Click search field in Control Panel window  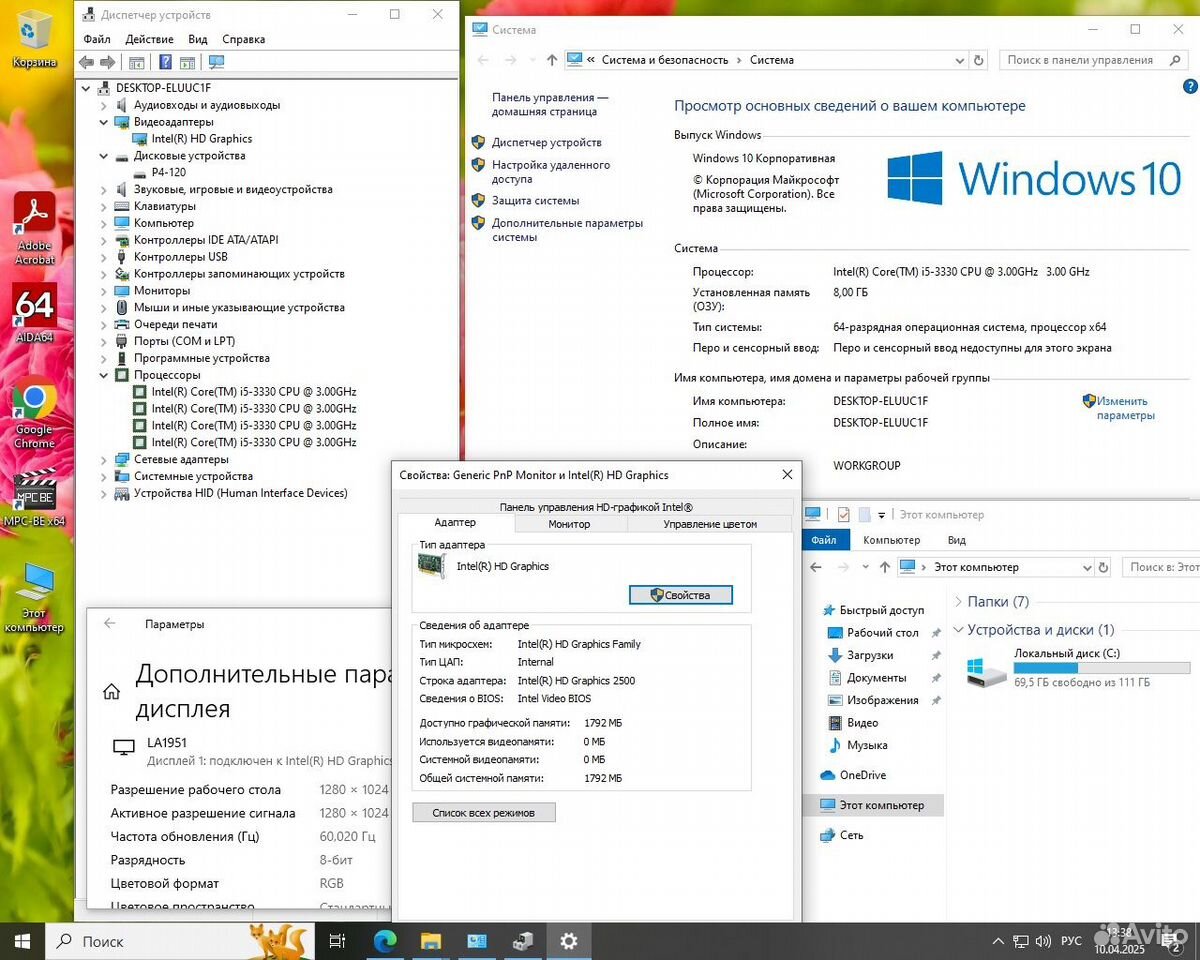(x=1093, y=60)
